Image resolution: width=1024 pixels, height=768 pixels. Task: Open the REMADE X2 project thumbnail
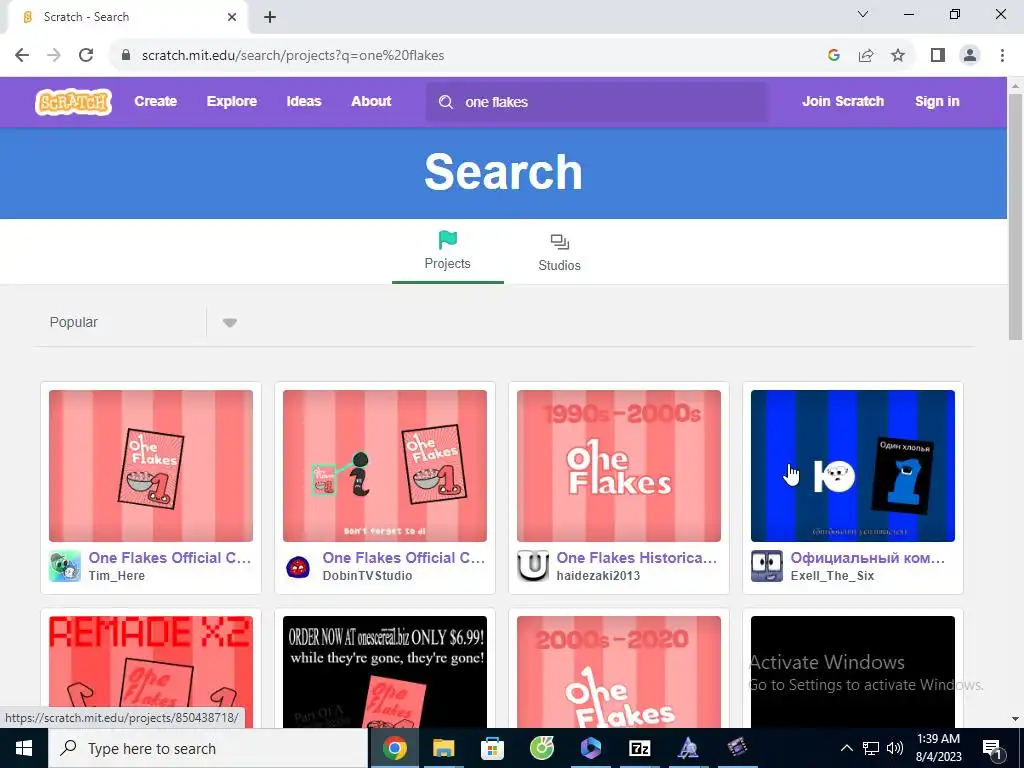pyautogui.click(x=151, y=672)
